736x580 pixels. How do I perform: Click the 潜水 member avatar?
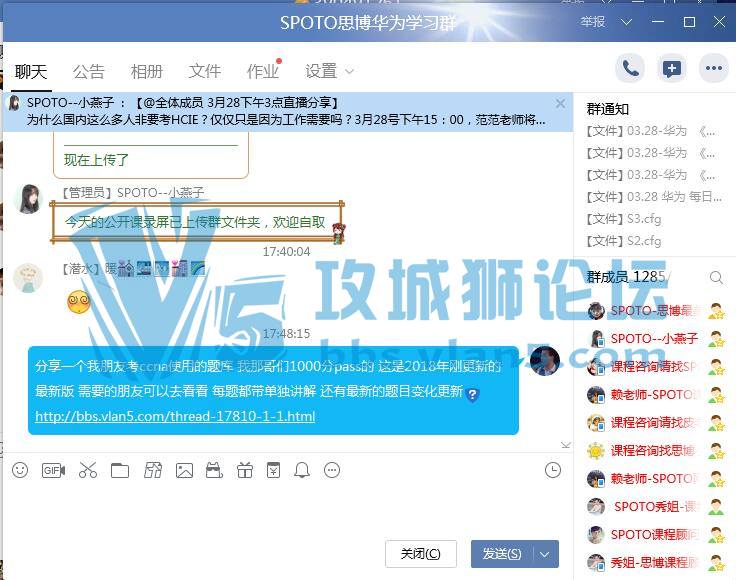28,277
